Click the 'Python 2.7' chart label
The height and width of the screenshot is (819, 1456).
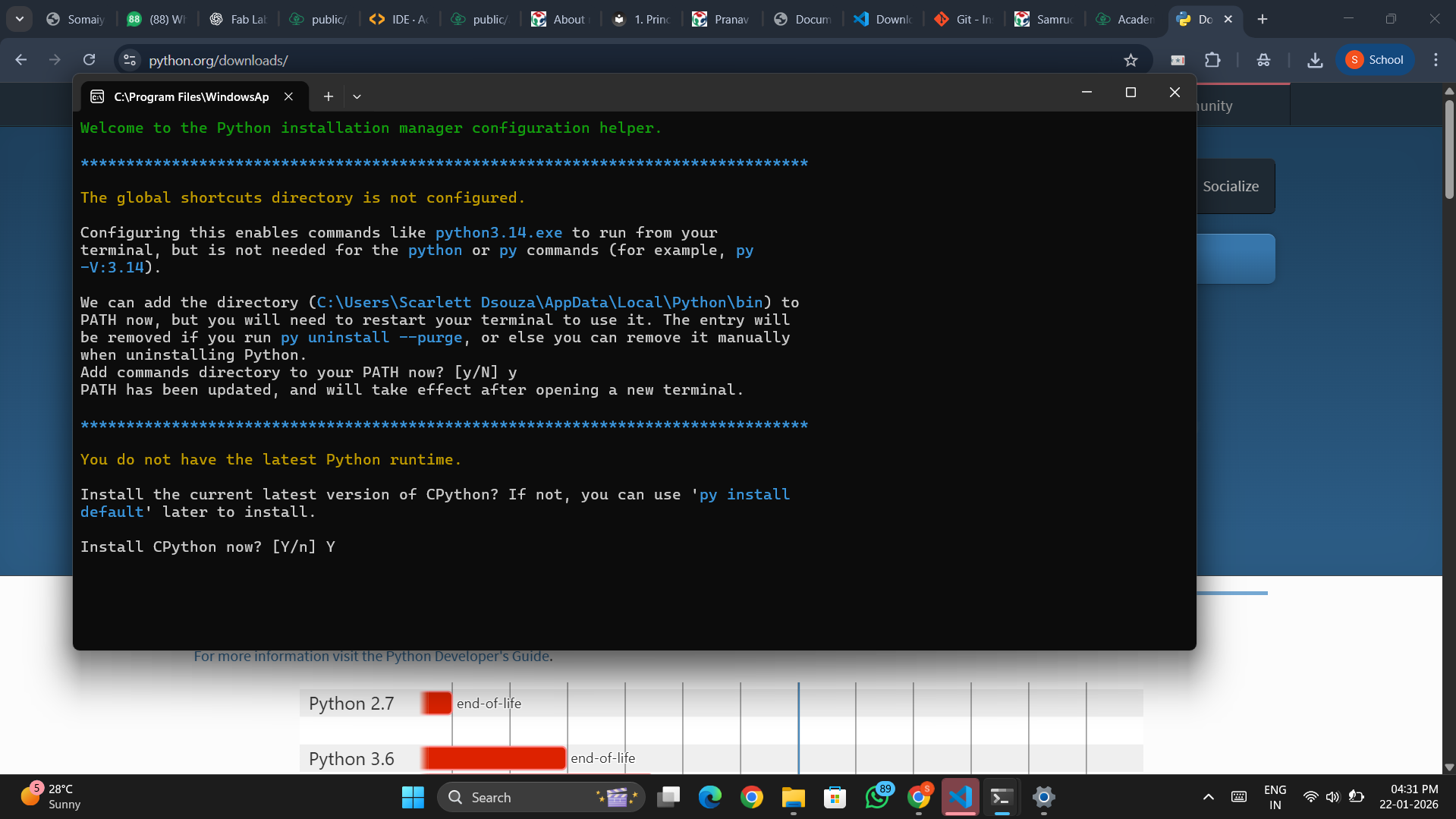[351, 704]
